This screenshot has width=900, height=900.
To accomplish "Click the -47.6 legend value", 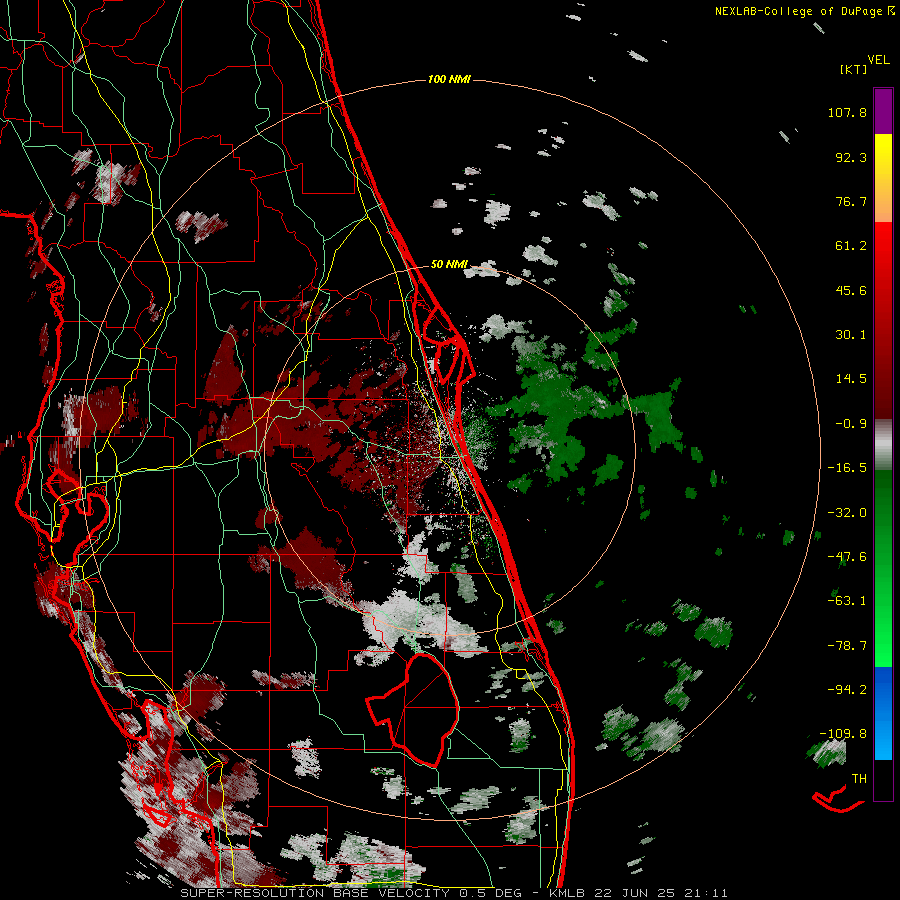I will click(847, 557).
